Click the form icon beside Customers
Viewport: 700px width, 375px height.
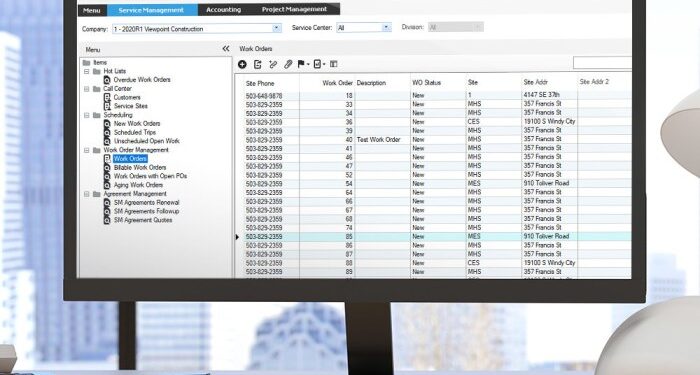[107, 97]
